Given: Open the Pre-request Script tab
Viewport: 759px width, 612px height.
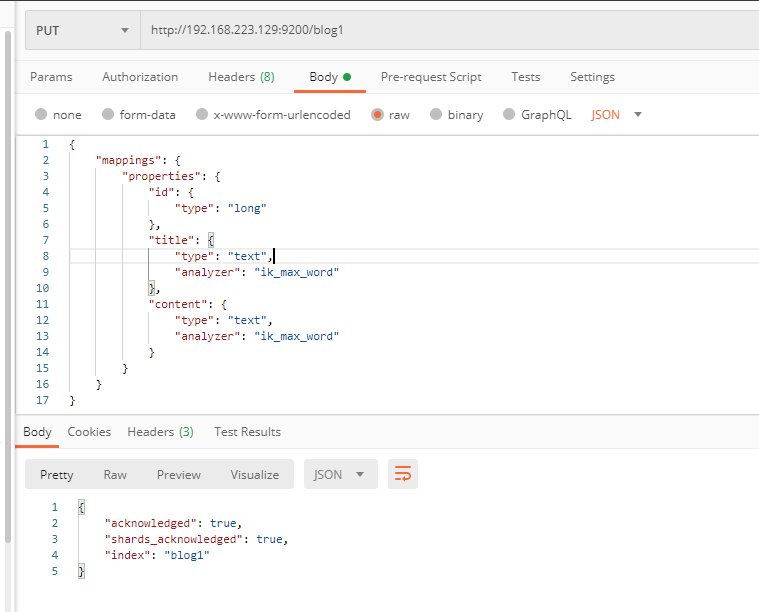Looking at the screenshot, I should pyautogui.click(x=431, y=77).
